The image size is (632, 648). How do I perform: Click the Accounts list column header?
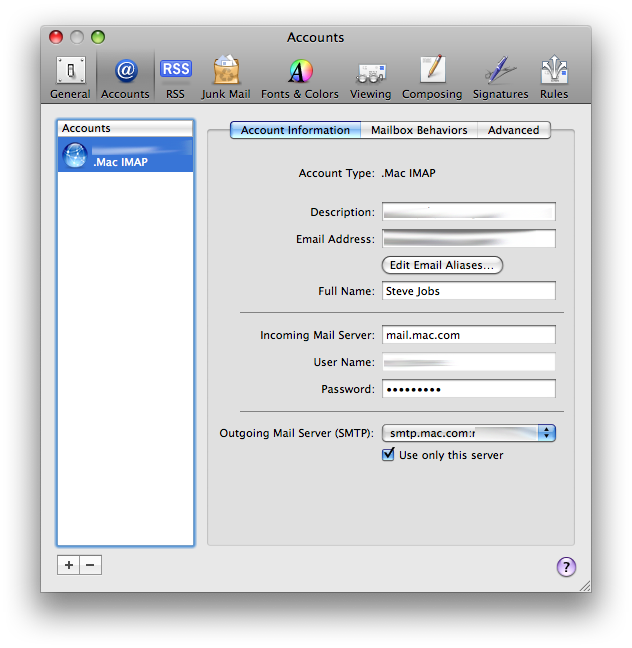point(125,129)
